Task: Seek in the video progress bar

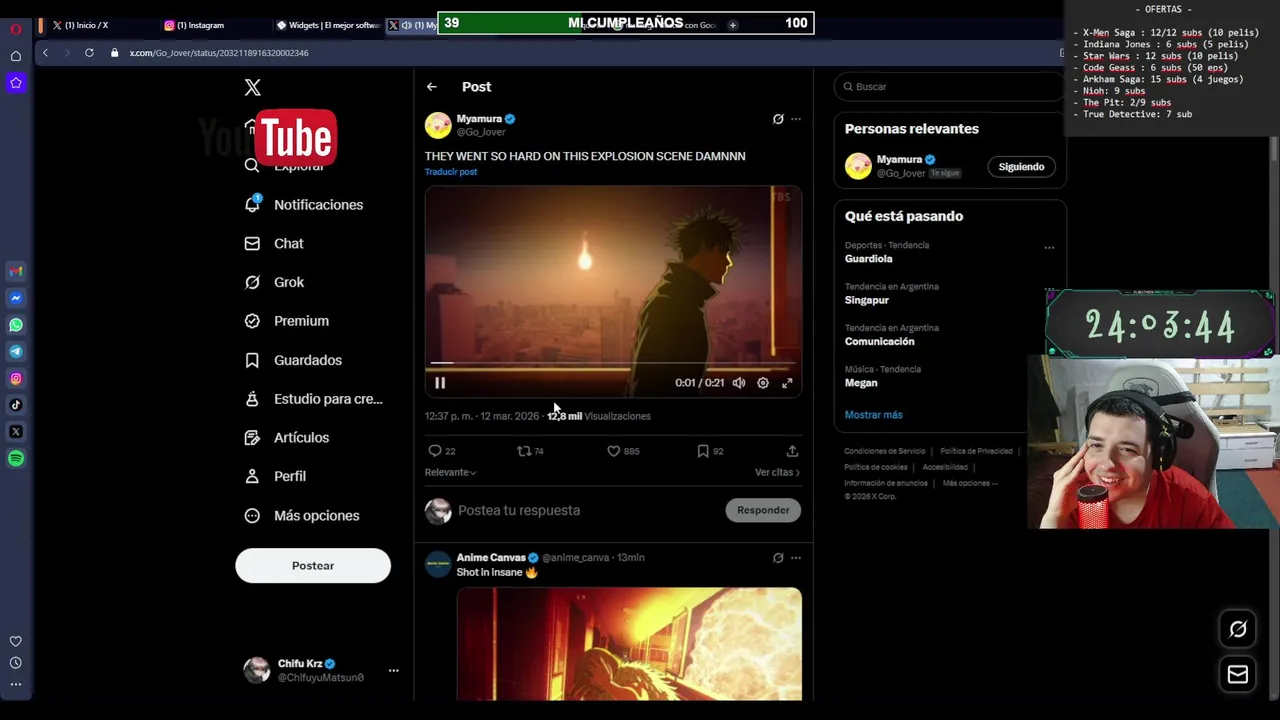Action: (613, 364)
